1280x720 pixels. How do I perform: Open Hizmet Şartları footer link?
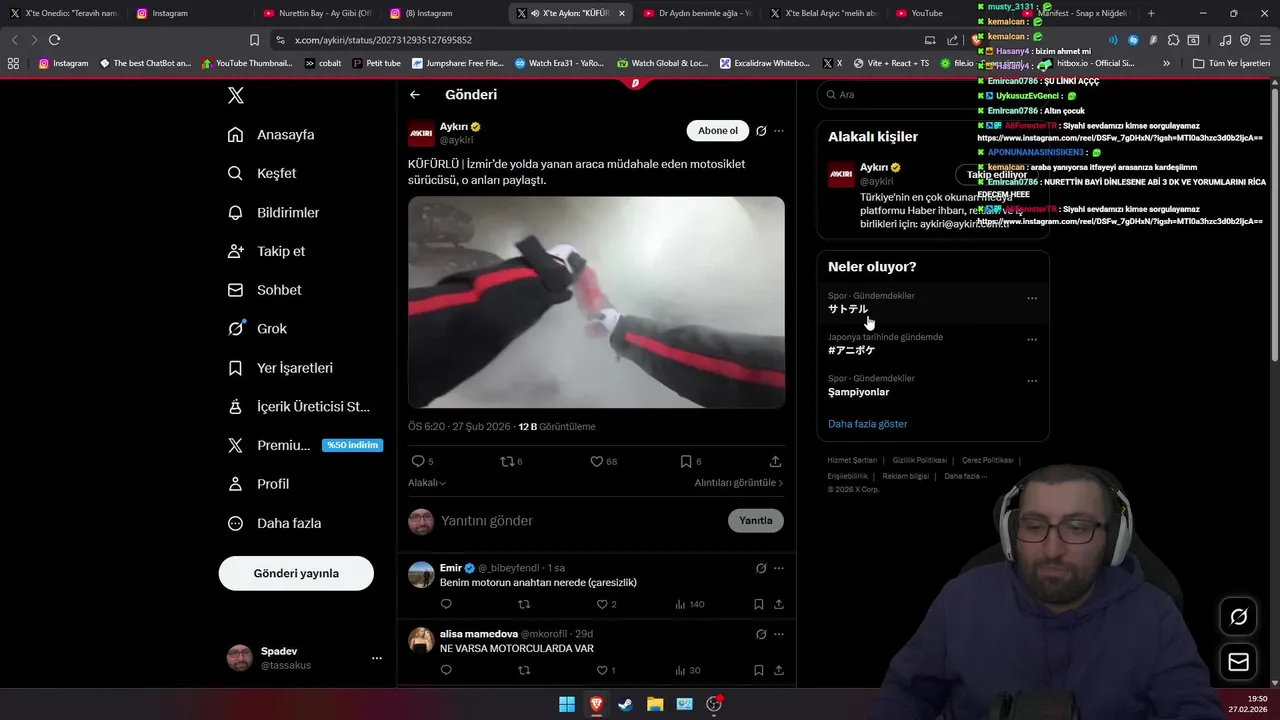coord(852,460)
